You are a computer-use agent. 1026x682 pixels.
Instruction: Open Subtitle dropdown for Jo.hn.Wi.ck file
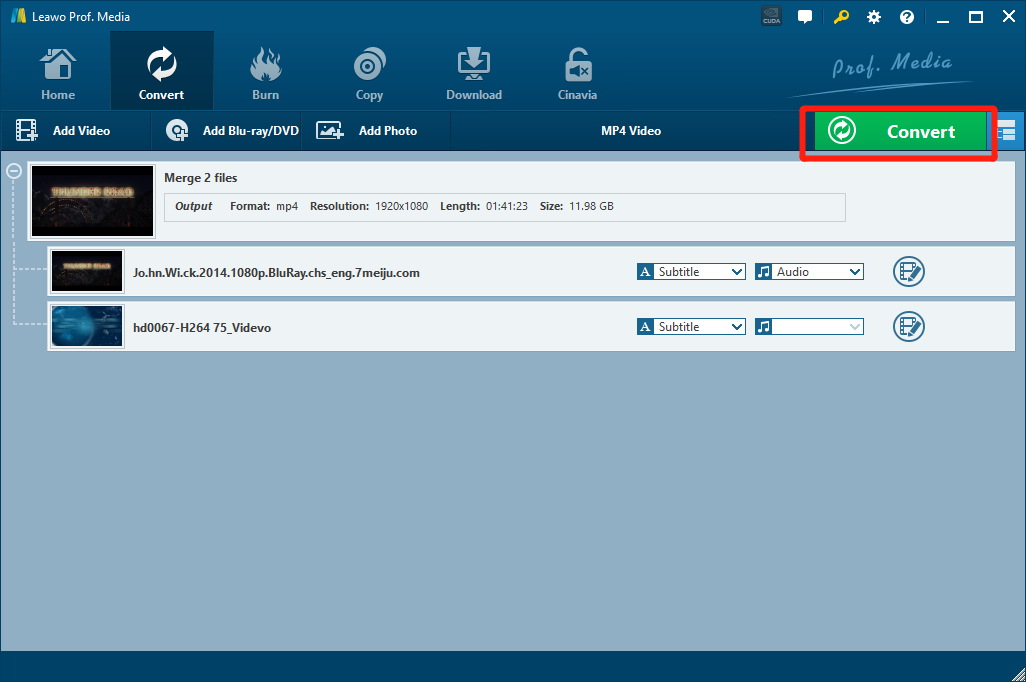(691, 272)
